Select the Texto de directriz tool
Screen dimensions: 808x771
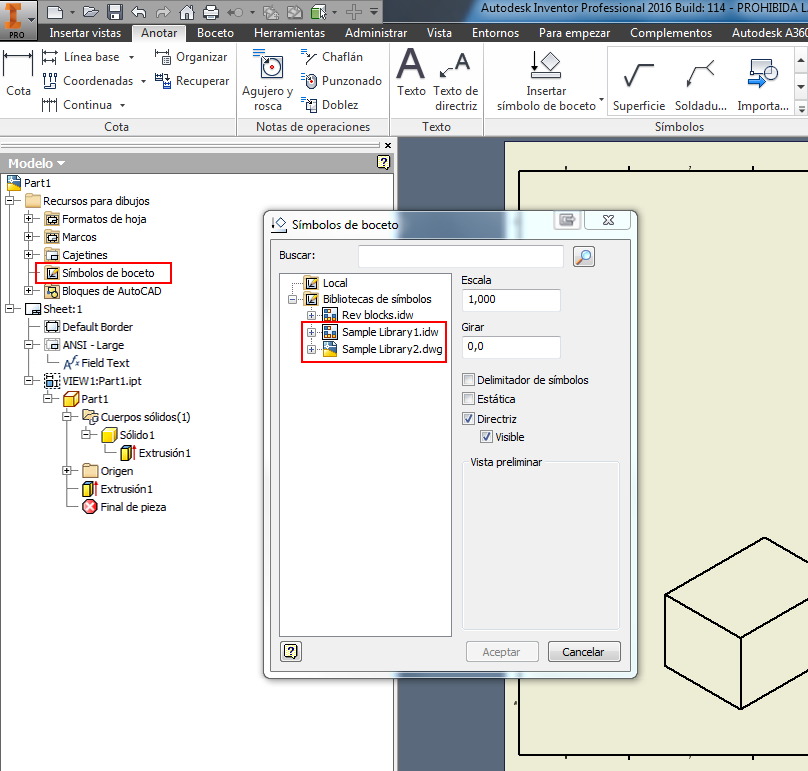coord(456,81)
